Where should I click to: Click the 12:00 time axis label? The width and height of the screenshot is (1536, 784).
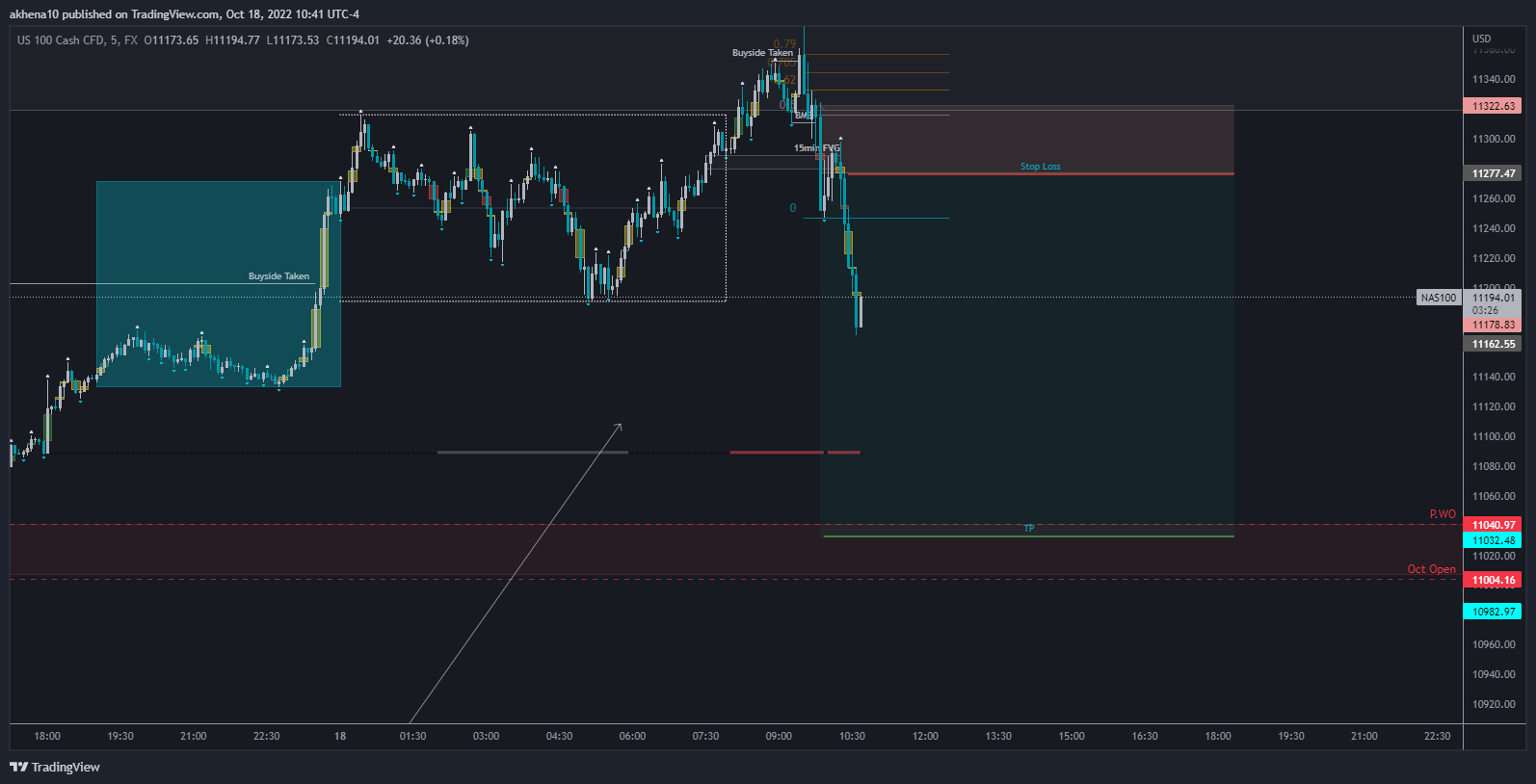click(x=925, y=736)
